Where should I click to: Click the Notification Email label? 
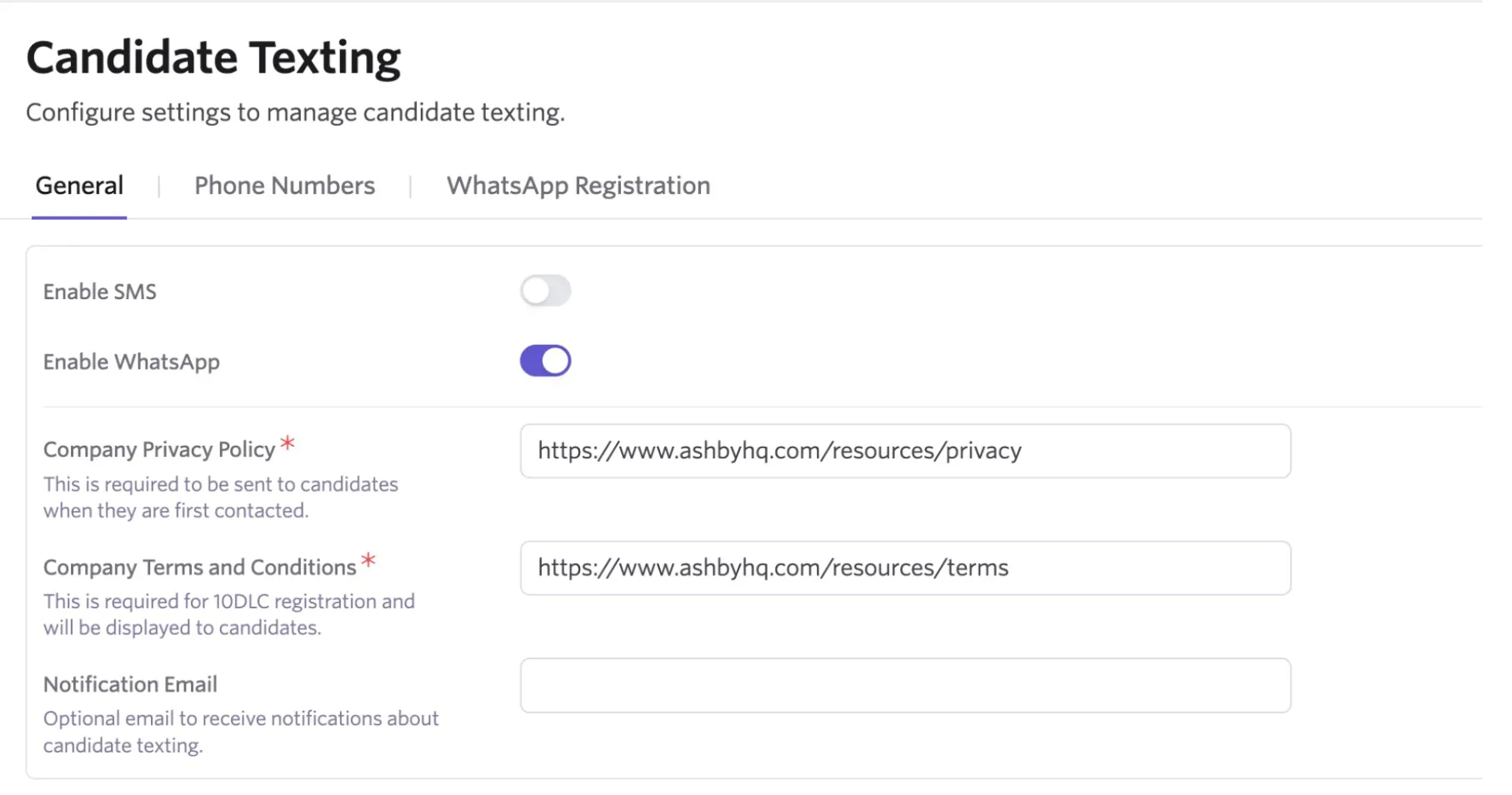(x=130, y=684)
